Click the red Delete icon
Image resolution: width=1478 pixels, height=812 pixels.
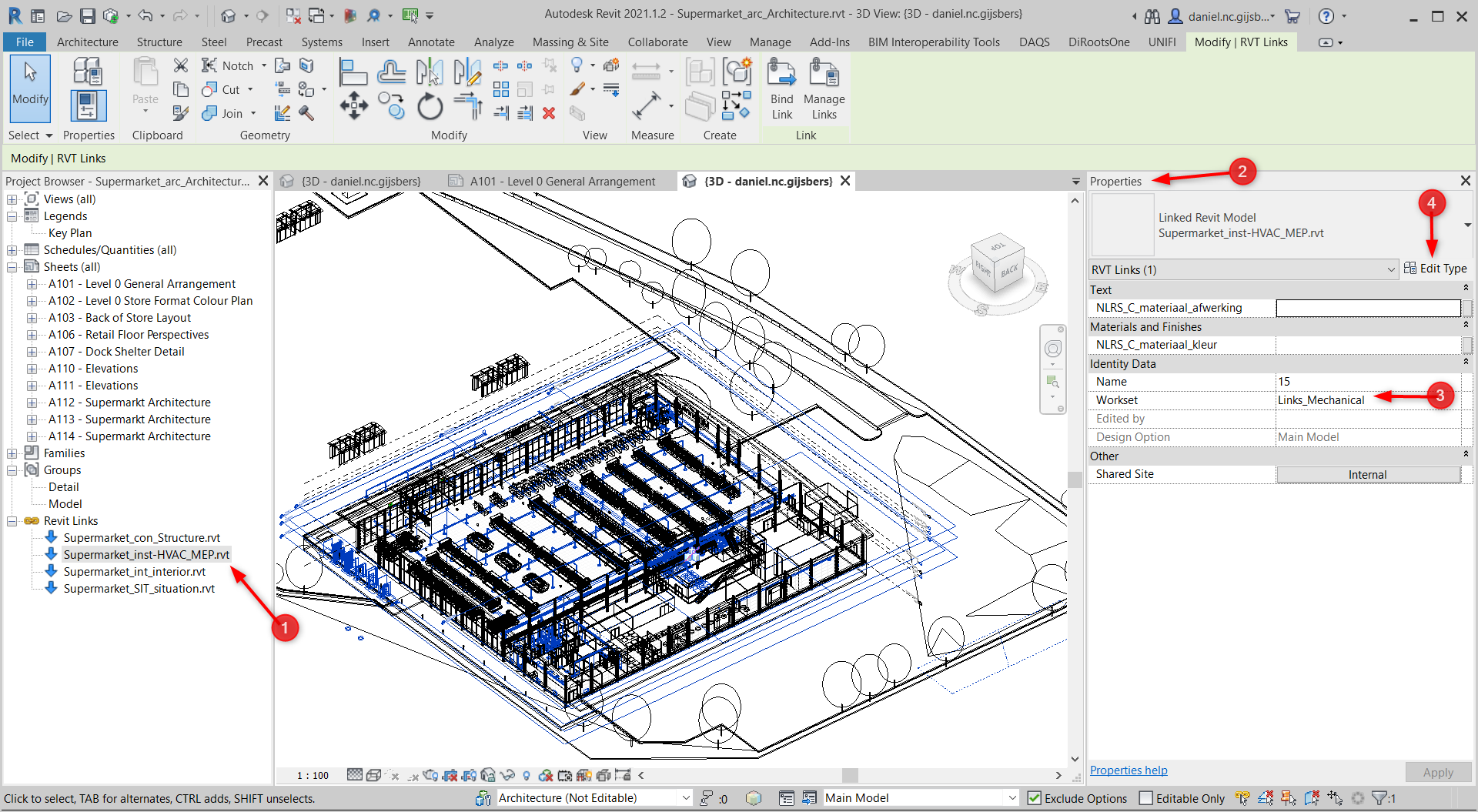(549, 113)
